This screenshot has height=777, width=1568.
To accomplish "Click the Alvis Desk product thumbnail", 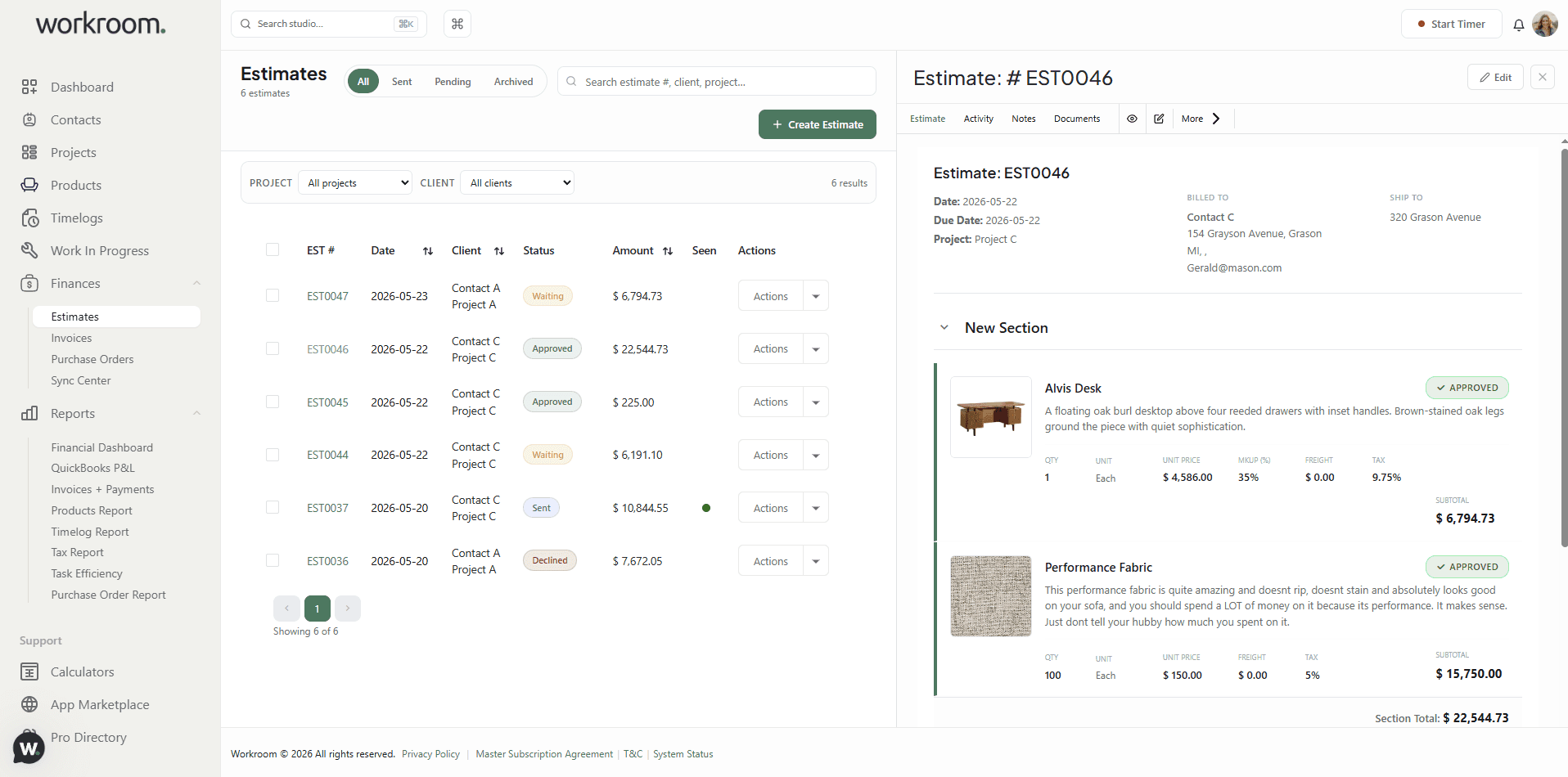I will pyautogui.click(x=991, y=417).
